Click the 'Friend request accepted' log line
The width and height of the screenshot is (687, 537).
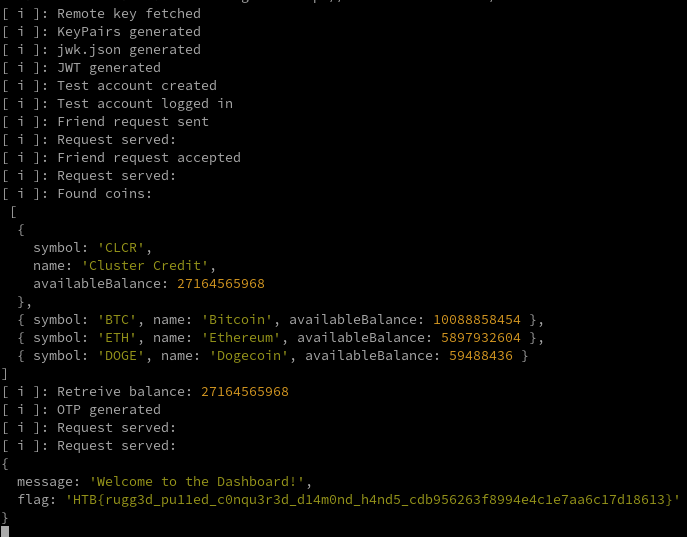[x=148, y=157]
